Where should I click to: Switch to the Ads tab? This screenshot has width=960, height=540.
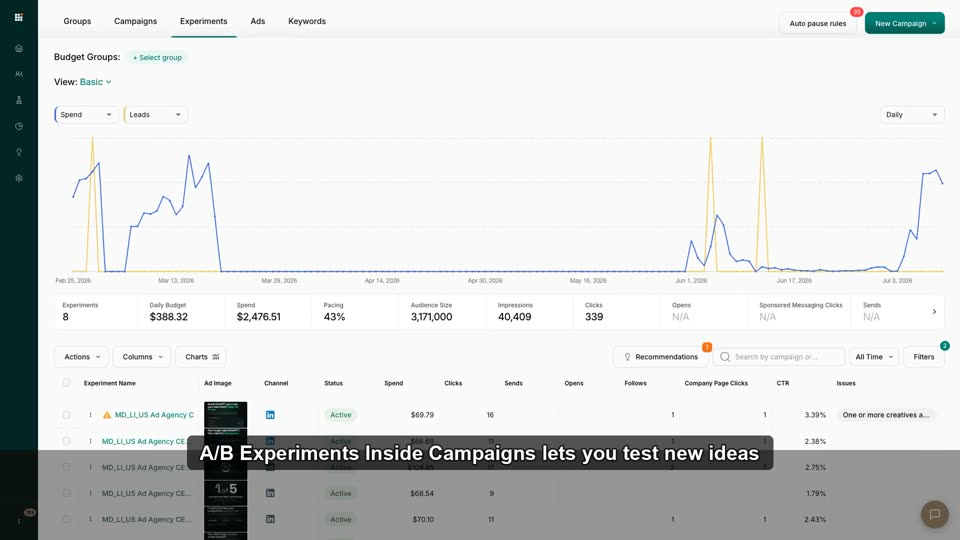258,21
